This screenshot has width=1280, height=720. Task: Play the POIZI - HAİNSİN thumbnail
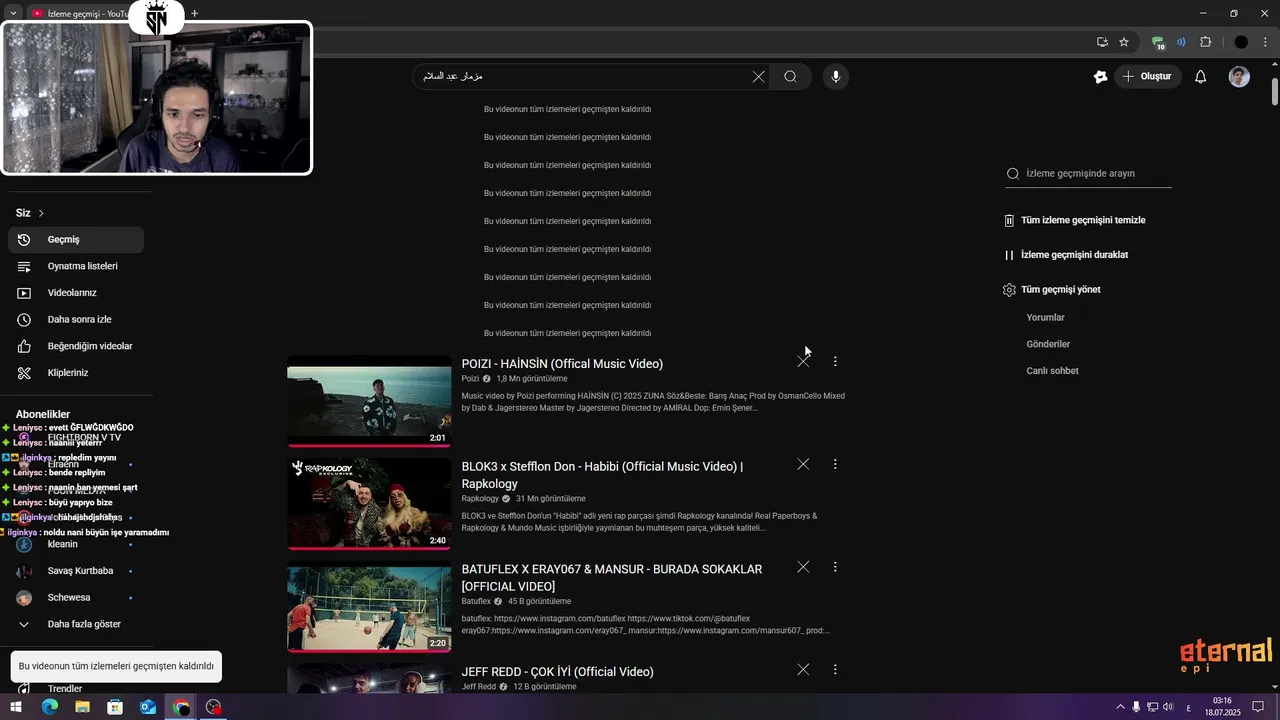(369, 402)
